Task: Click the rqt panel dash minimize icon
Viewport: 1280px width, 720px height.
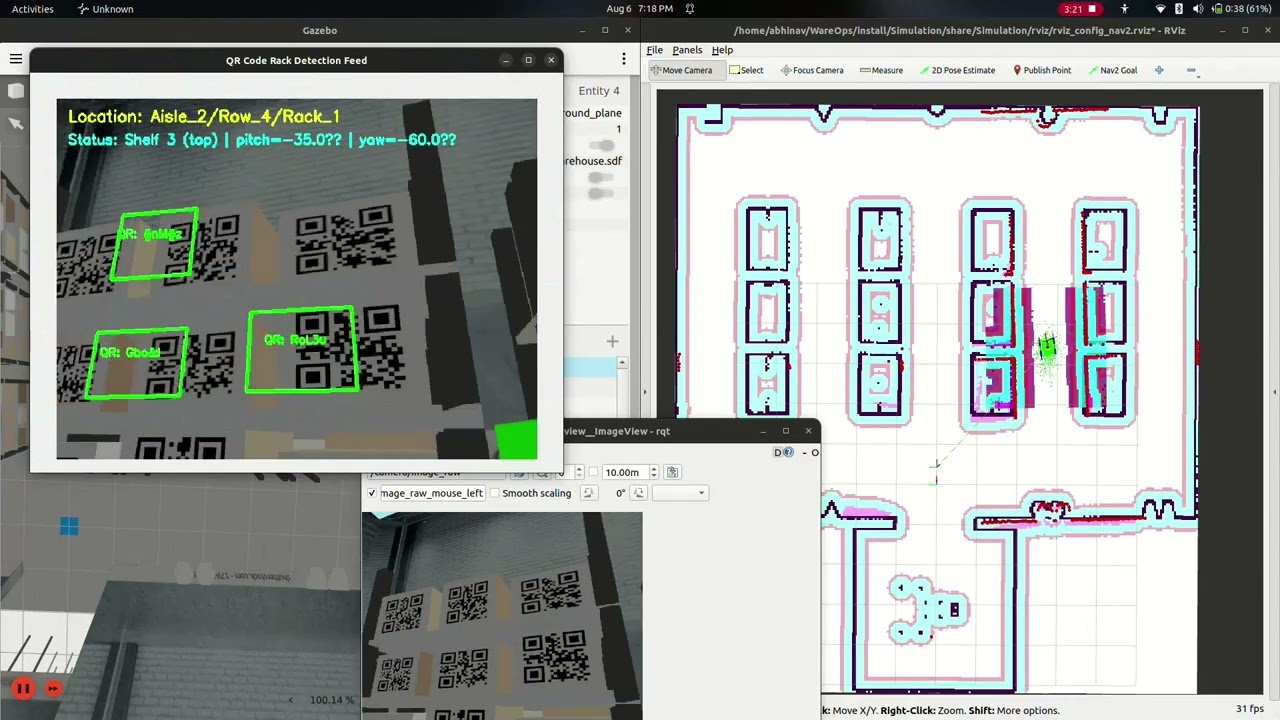Action: tap(803, 453)
